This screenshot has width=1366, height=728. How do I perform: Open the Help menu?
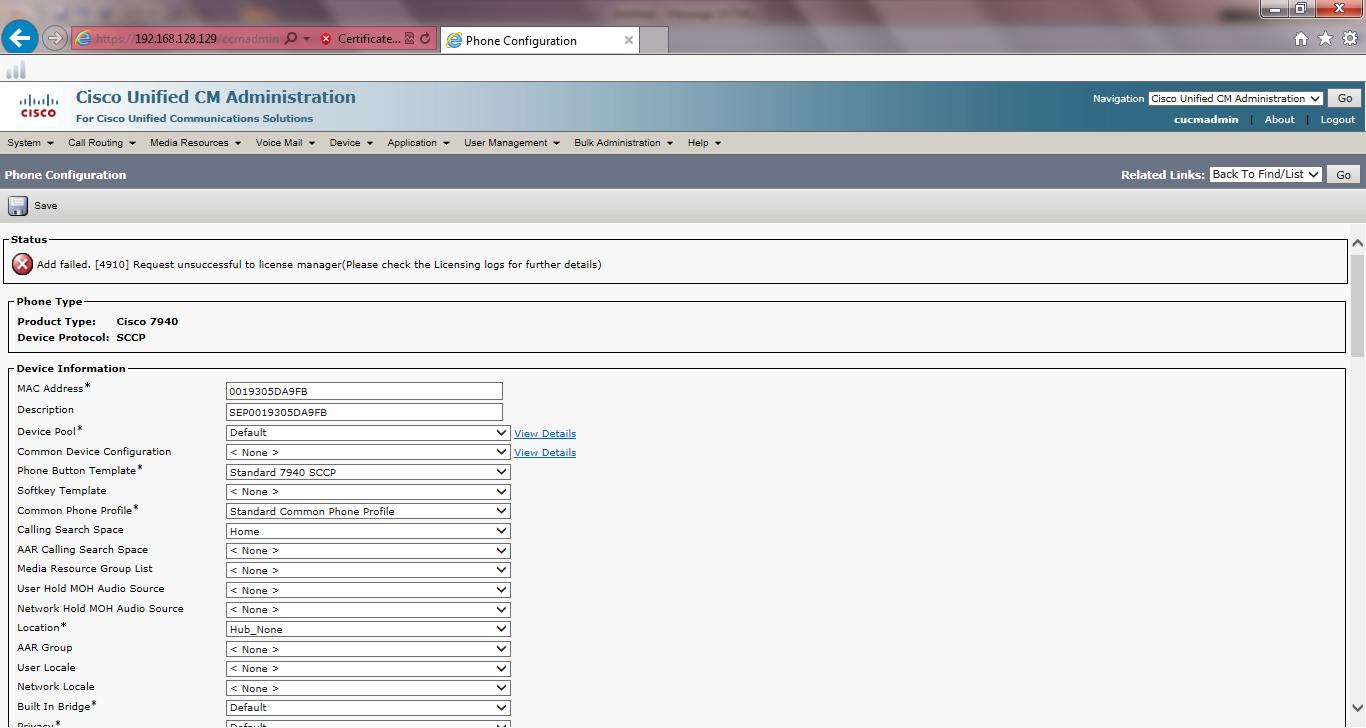click(x=704, y=143)
